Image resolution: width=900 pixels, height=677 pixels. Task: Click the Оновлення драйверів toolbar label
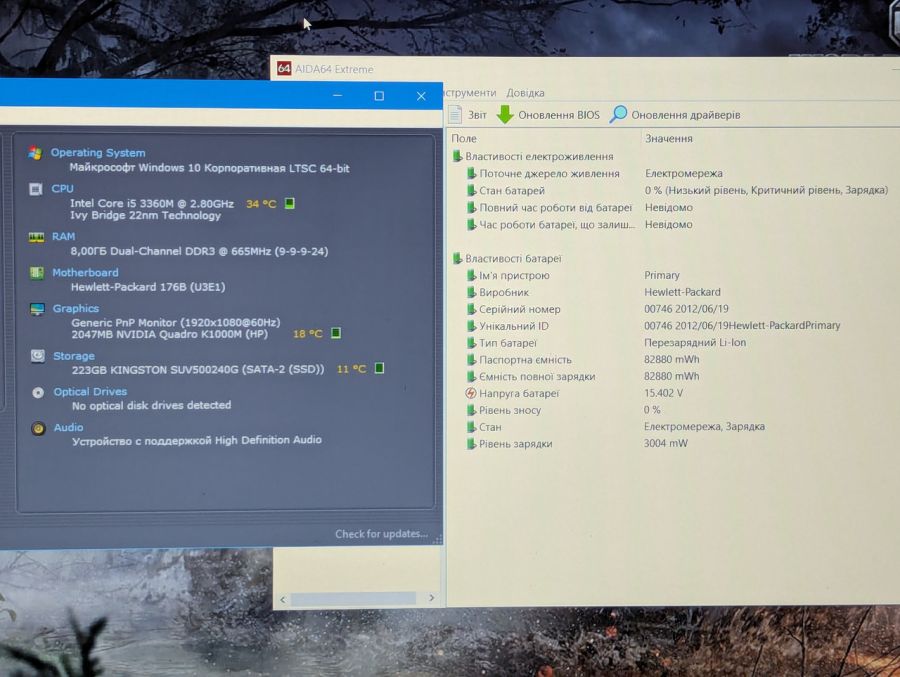coord(686,115)
